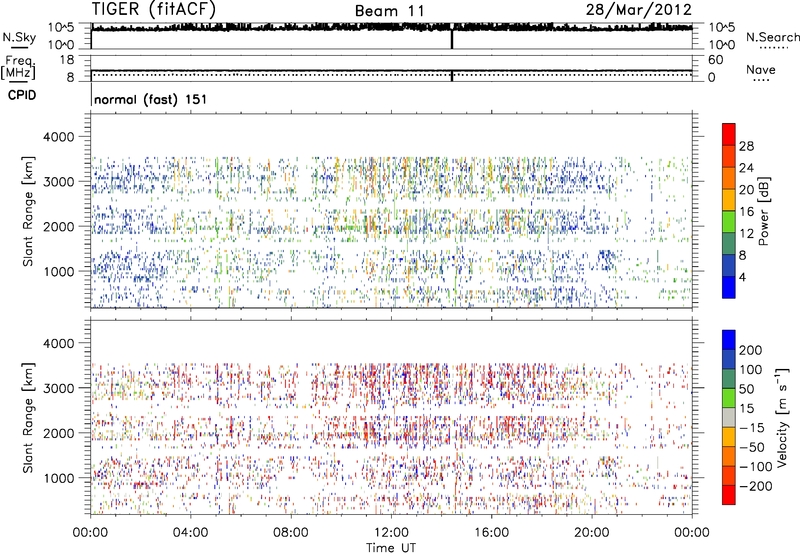The height and width of the screenshot is (554, 800).
Task: Click the 'Beam 11' heading
Action: tap(389, 11)
